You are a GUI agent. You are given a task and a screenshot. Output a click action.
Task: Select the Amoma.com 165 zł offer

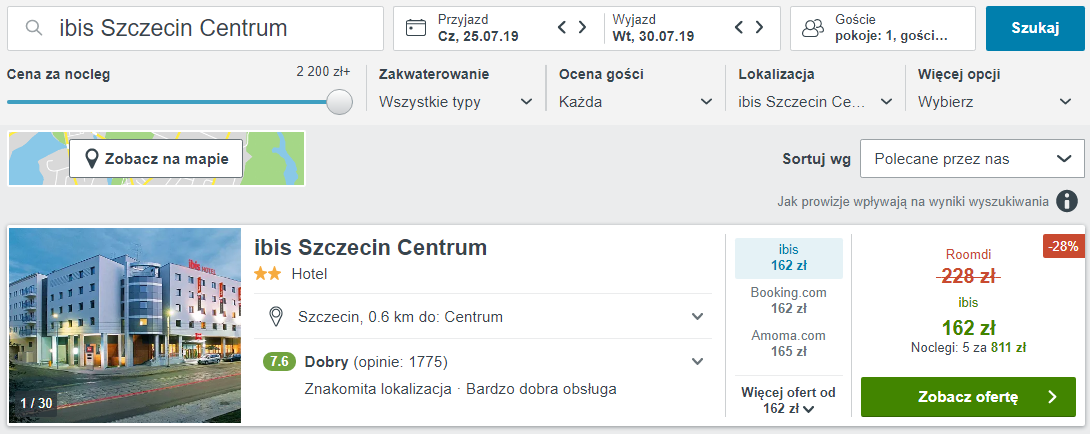click(788, 343)
